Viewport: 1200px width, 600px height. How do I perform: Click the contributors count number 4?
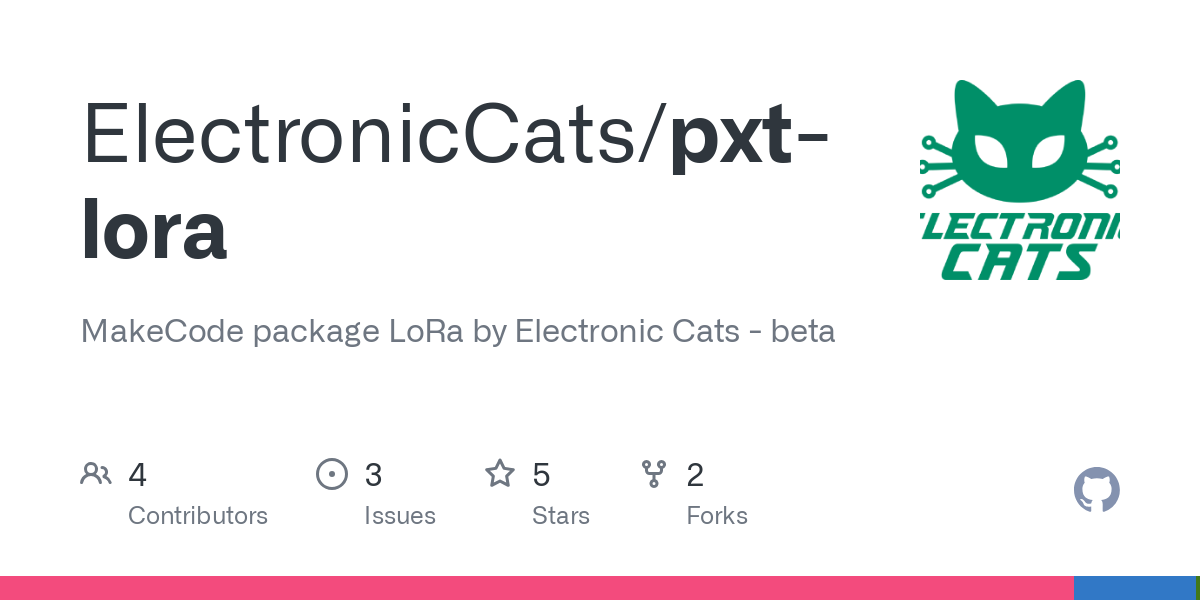click(138, 475)
